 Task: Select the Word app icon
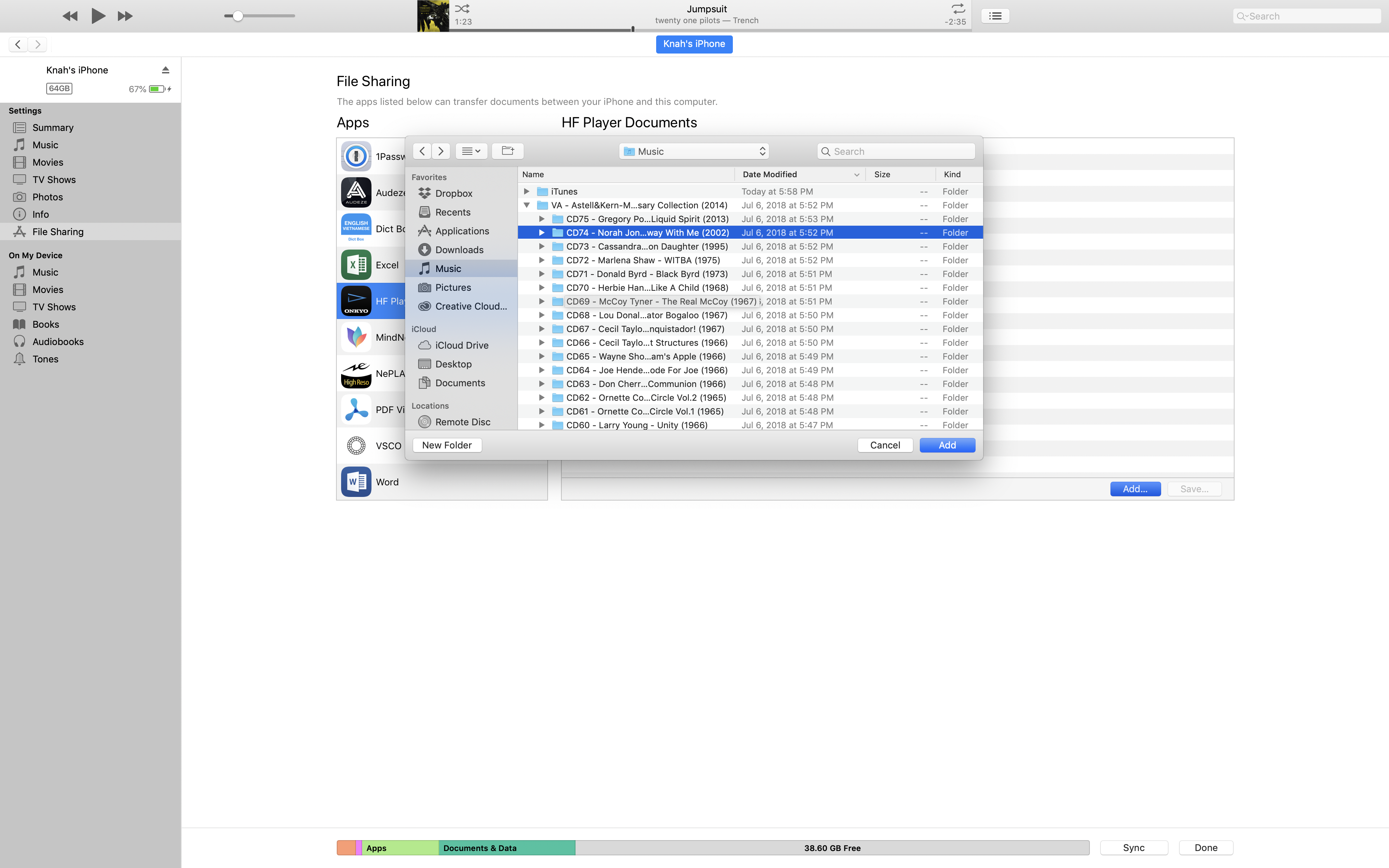(356, 482)
